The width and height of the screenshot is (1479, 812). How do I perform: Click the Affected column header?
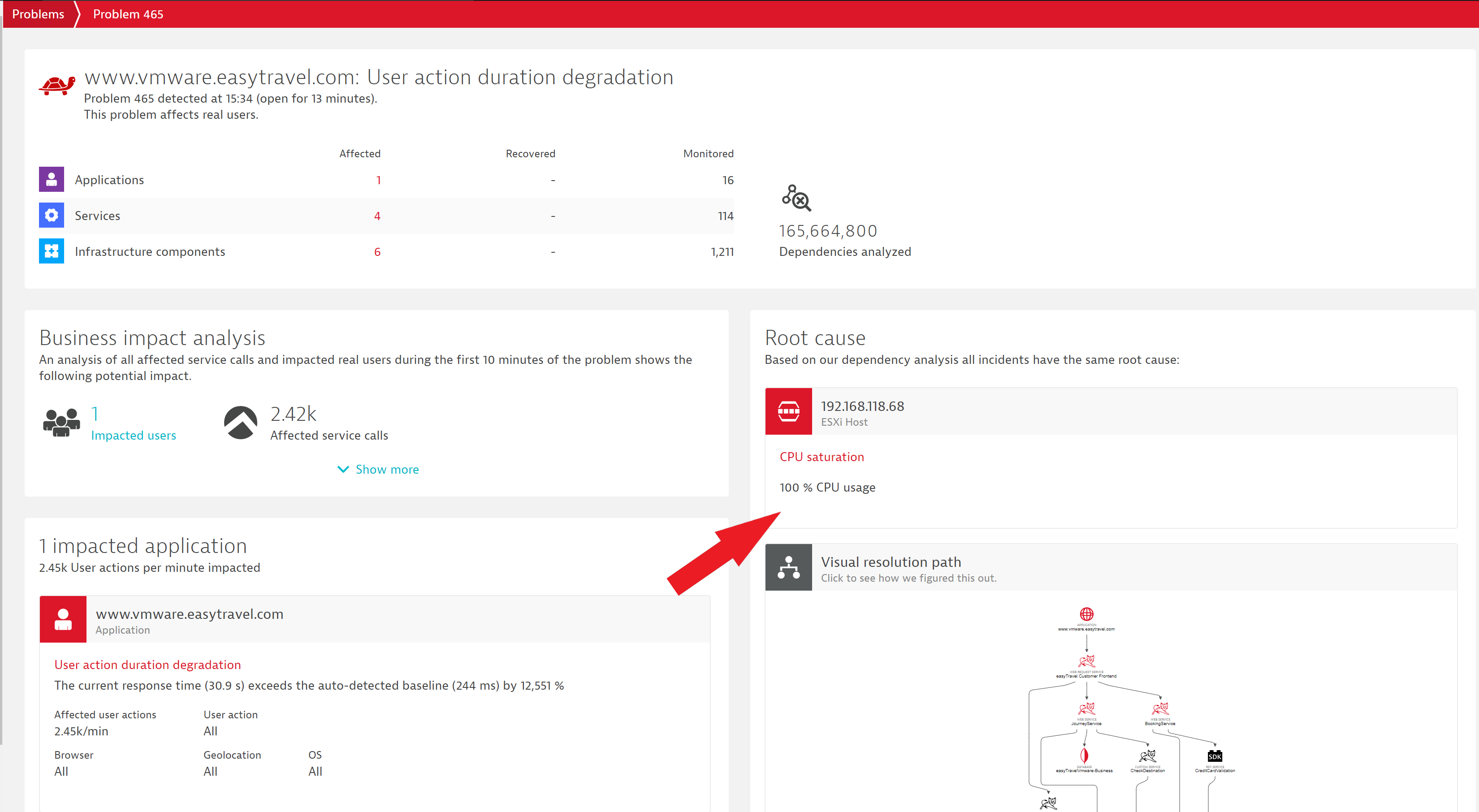click(x=359, y=153)
